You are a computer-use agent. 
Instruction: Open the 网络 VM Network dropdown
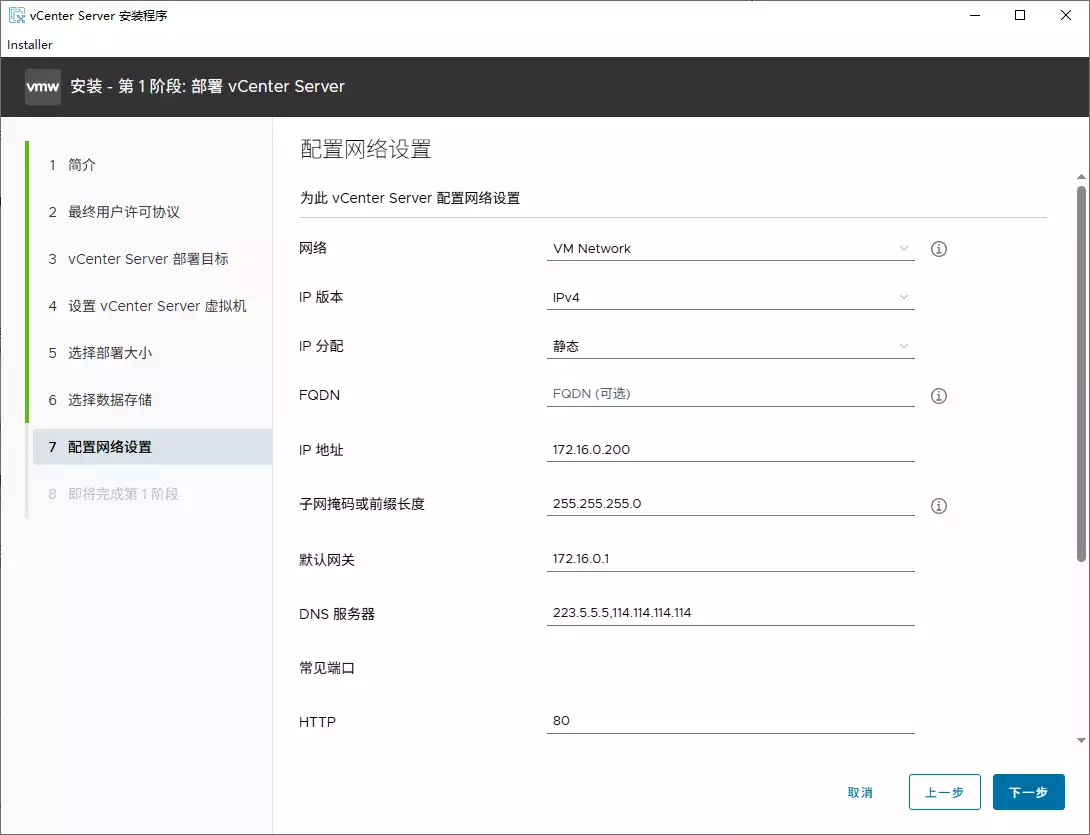coord(731,249)
